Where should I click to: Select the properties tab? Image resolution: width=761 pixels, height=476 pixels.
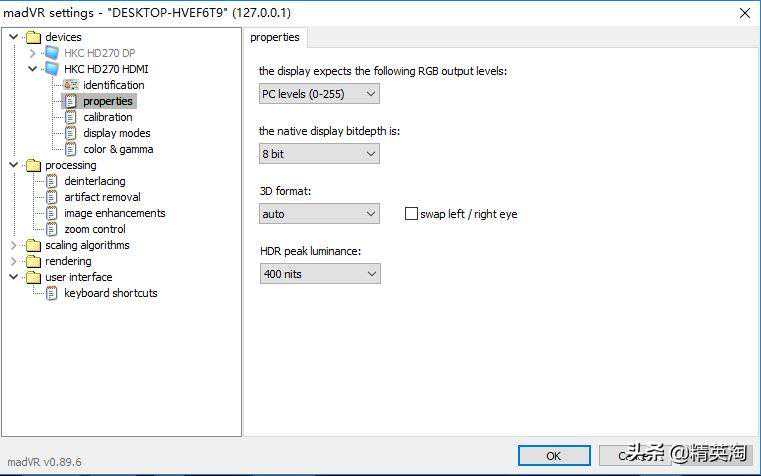[x=275, y=37]
